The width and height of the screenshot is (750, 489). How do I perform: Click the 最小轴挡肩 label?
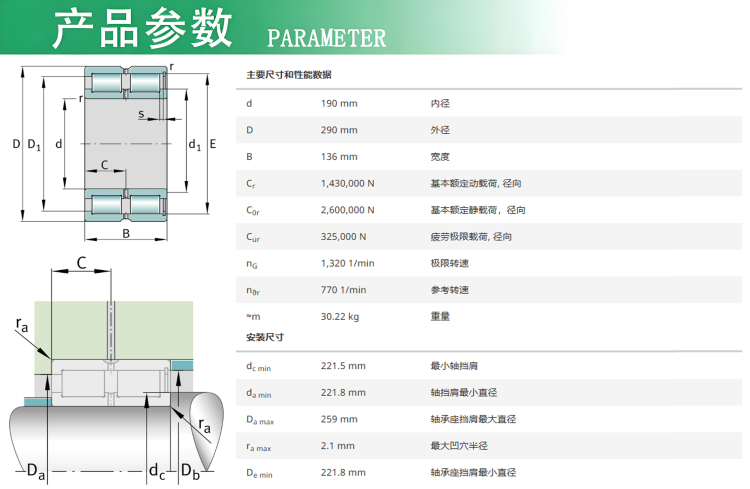pos(454,366)
